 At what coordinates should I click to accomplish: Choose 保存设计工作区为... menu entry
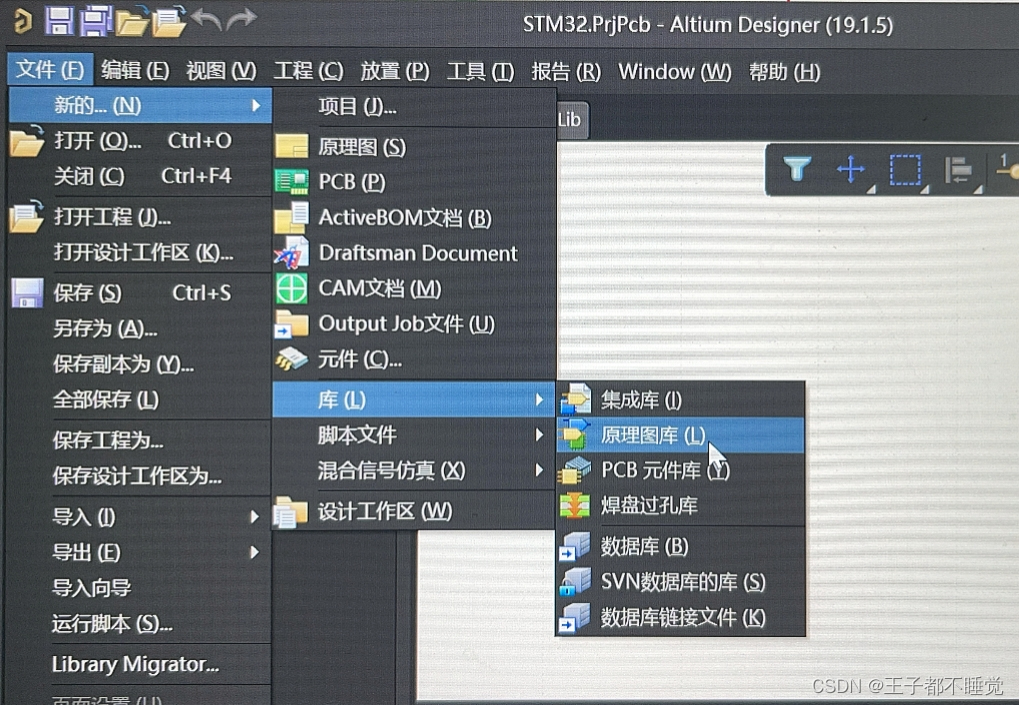139,476
